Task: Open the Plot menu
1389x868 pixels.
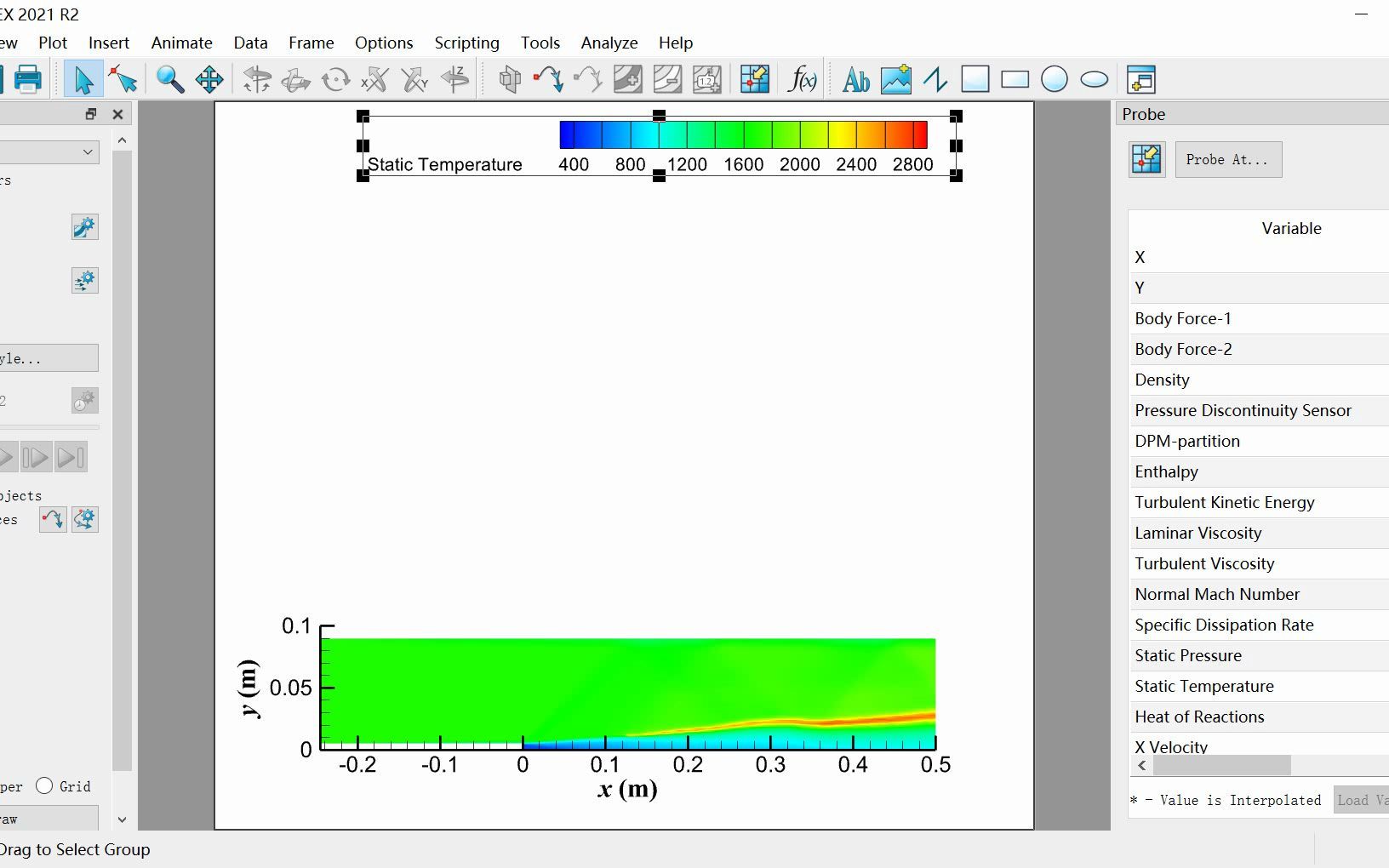Action: tap(53, 43)
